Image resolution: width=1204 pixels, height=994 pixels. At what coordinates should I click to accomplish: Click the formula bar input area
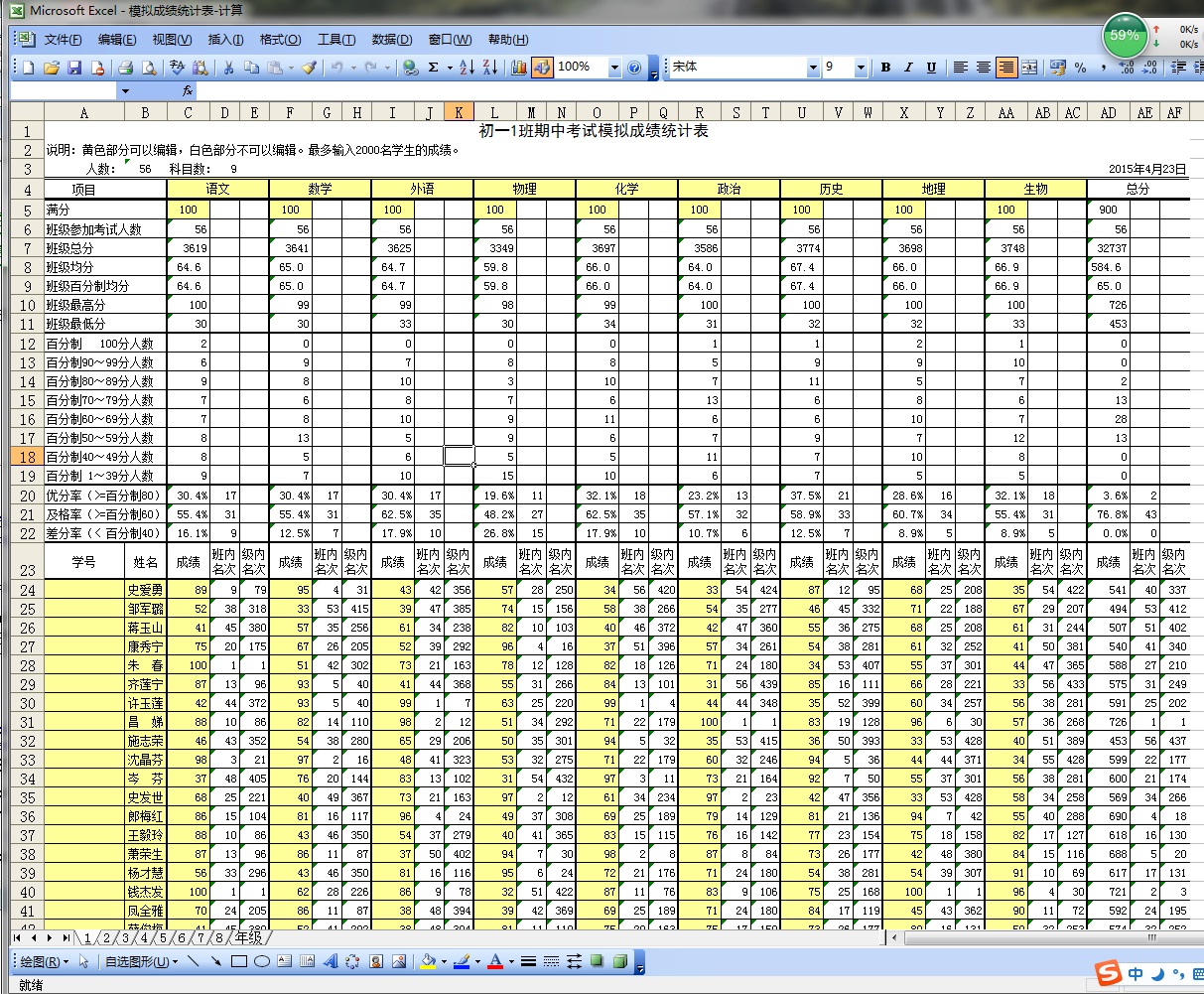[x=699, y=90]
